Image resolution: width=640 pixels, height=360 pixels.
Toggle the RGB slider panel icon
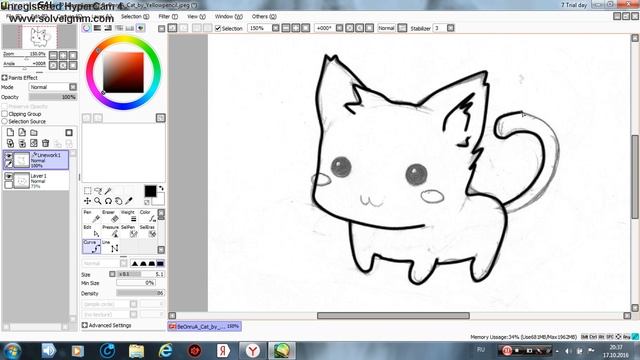click(97, 28)
